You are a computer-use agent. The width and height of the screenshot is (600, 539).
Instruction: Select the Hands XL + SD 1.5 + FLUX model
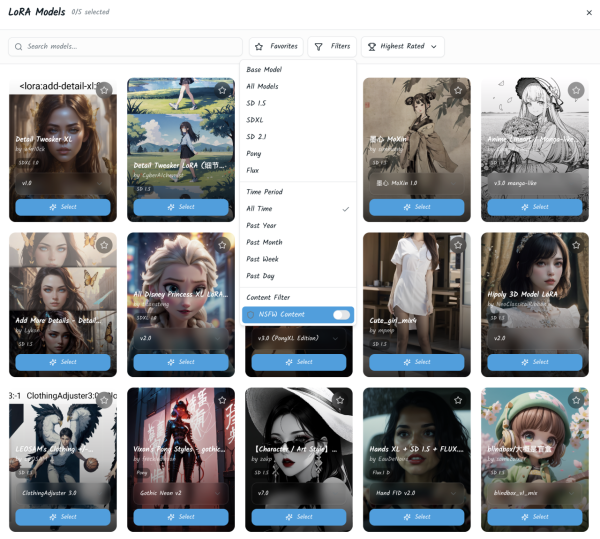click(417, 517)
